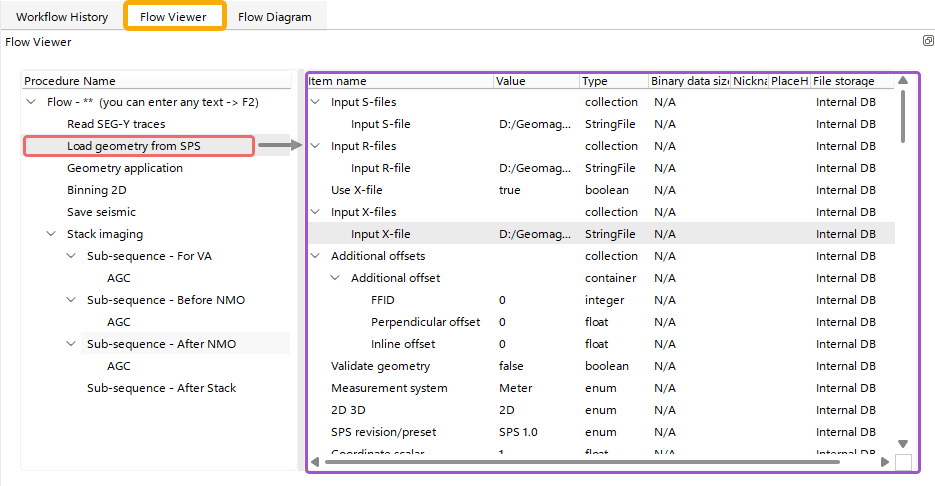Screen dimensions: 935x486
Task: Collapse the top-level Flow node
Action: [x=31, y=102]
